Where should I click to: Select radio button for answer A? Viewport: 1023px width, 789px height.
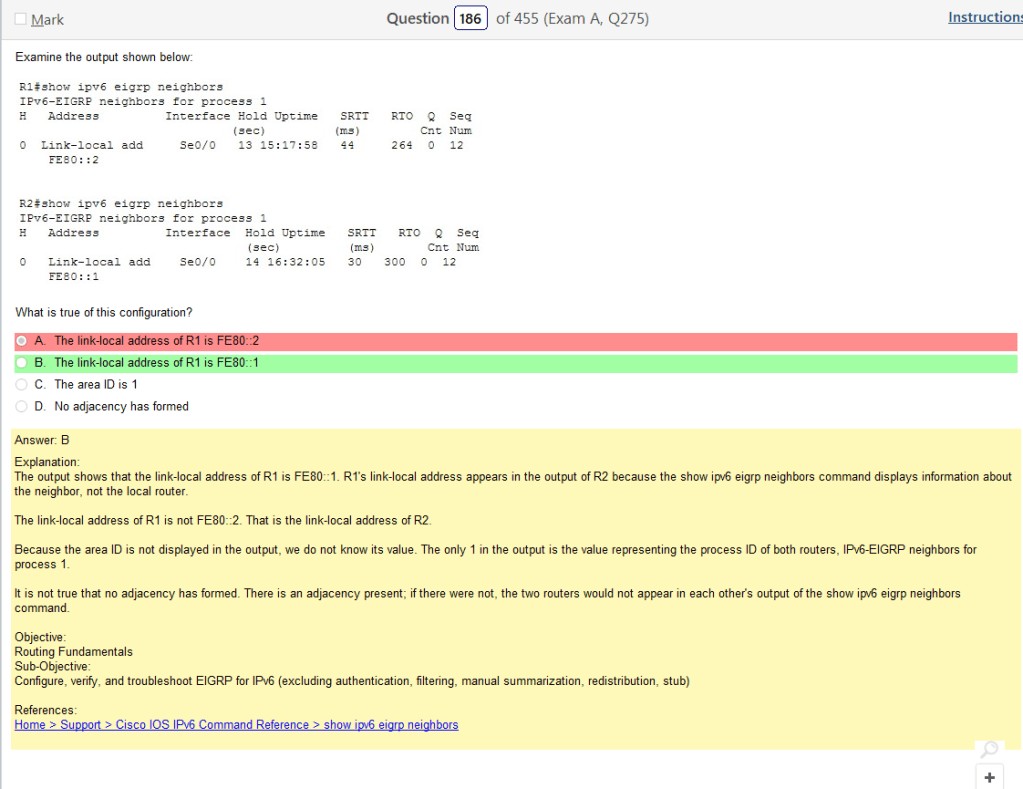tap(21, 341)
